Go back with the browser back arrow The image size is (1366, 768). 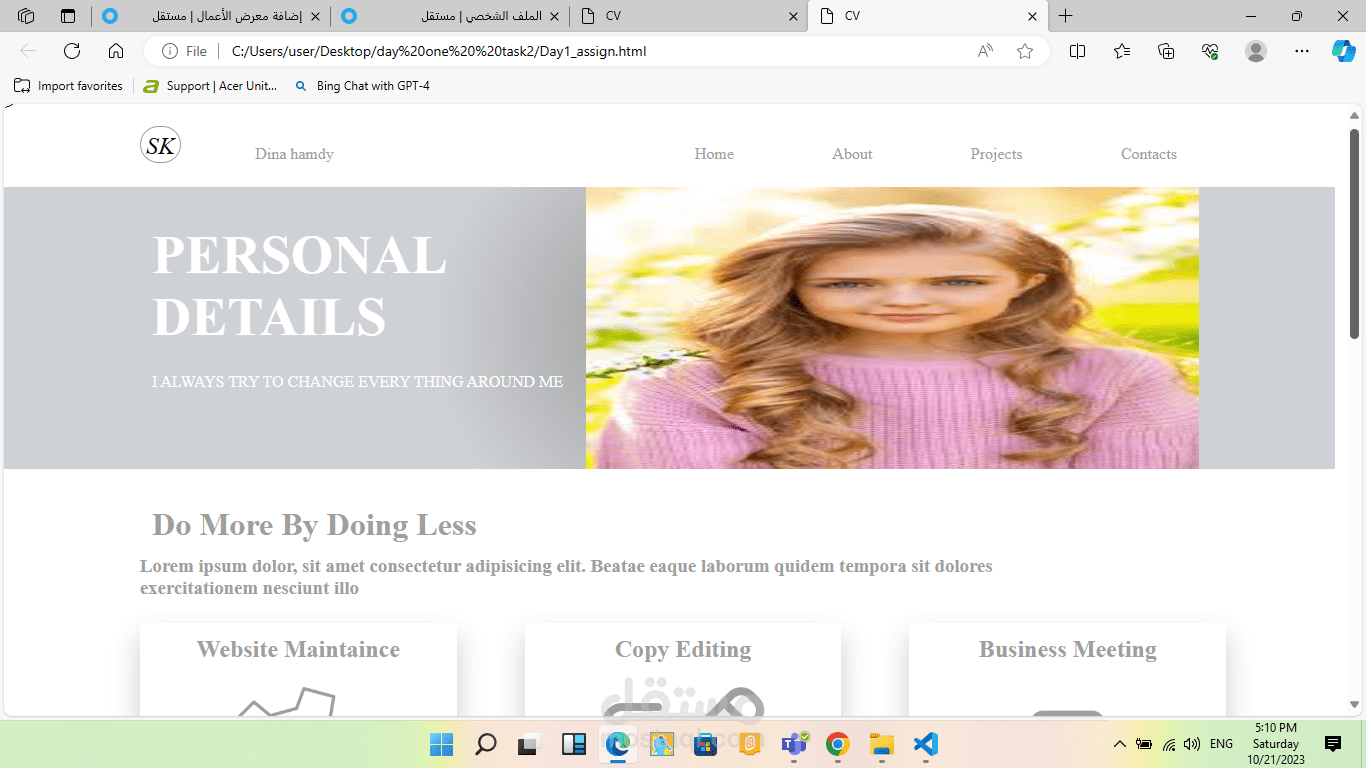pyautogui.click(x=28, y=51)
